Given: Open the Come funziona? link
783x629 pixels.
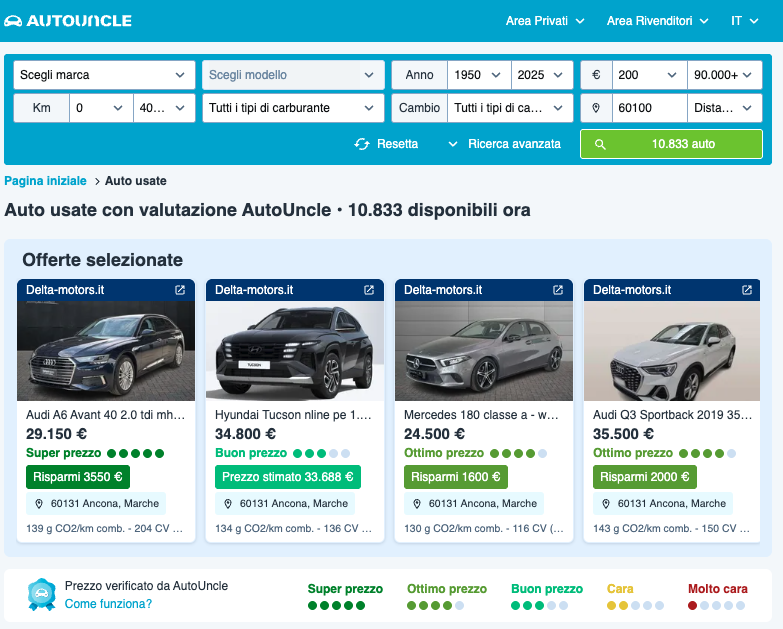Looking at the screenshot, I should (x=108, y=604).
